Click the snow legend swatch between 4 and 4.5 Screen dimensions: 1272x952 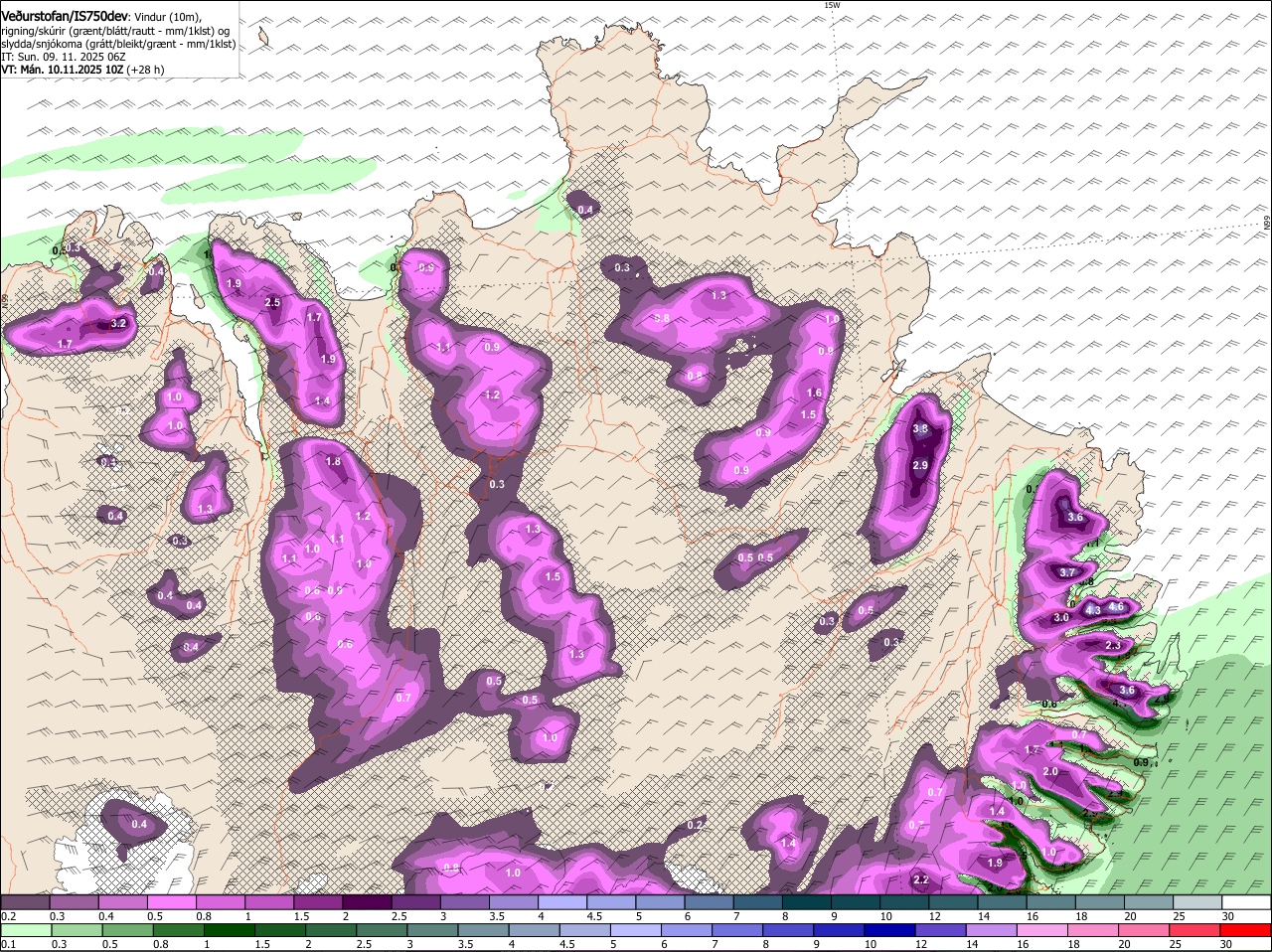click(562, 902)
